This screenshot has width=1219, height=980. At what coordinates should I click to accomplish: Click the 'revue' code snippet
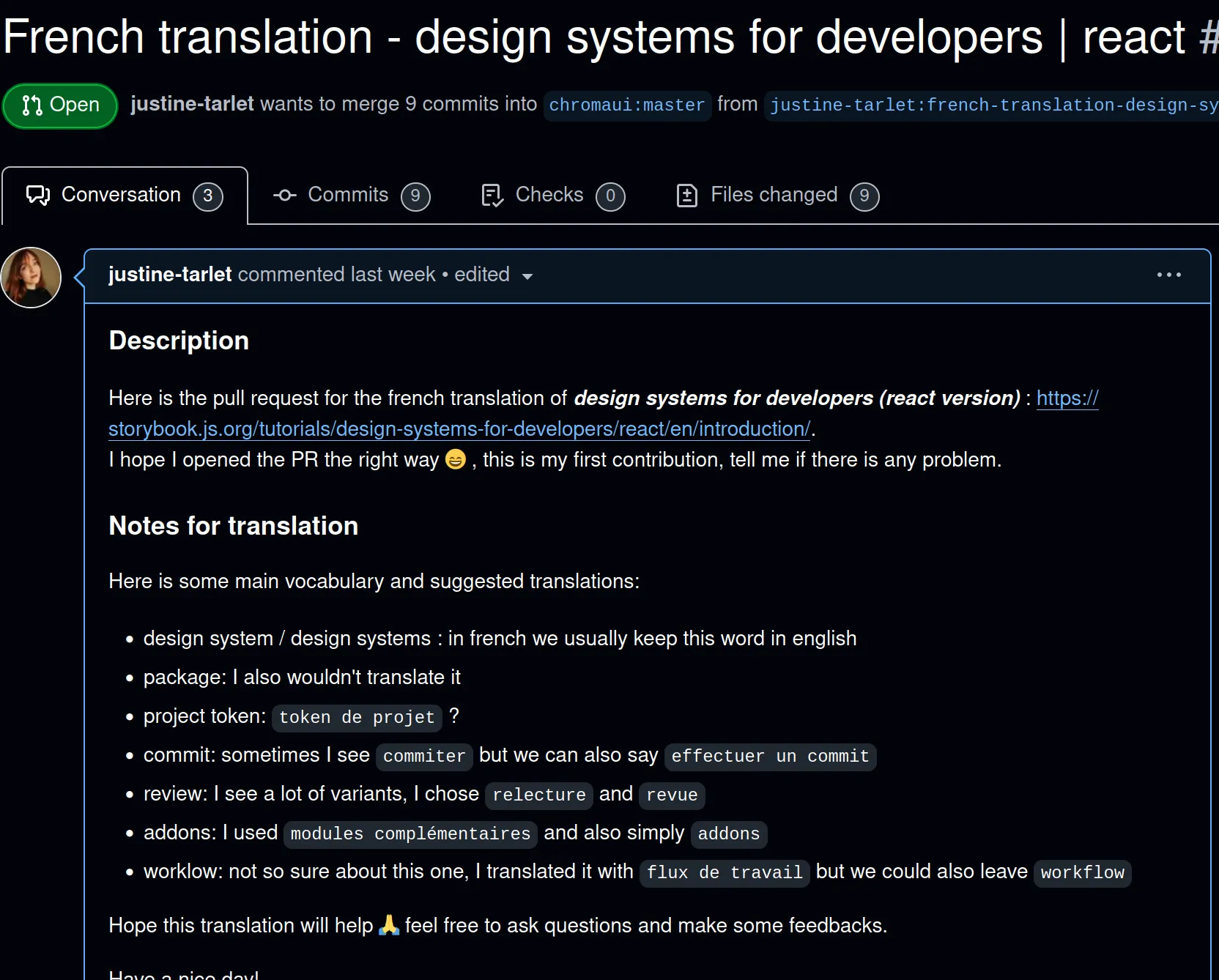(x=672, y=795)
